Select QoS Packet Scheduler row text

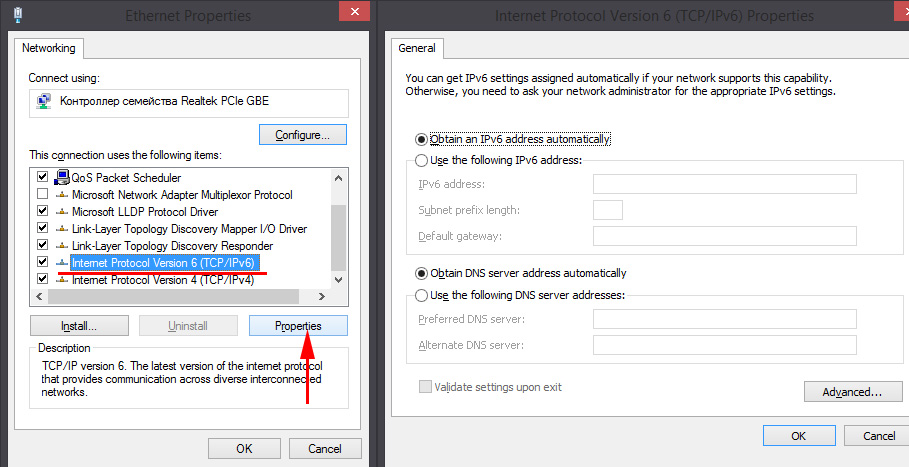coord(126,177)
